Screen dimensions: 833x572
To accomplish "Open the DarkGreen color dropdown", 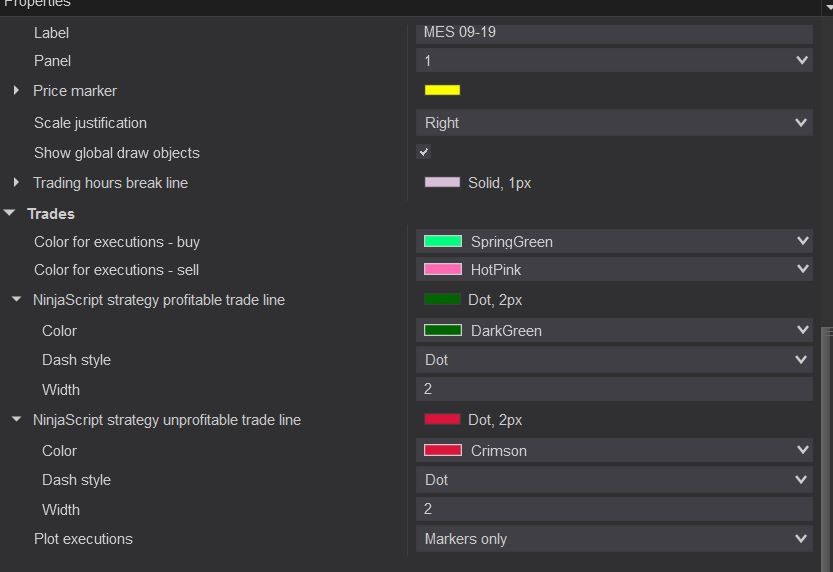I will coord(614,331).
